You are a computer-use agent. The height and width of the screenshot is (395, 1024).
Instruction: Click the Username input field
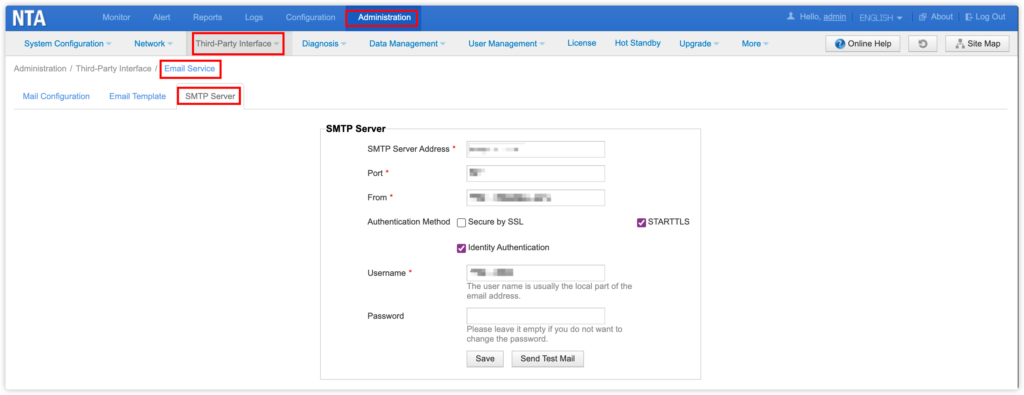coord(536,273)
